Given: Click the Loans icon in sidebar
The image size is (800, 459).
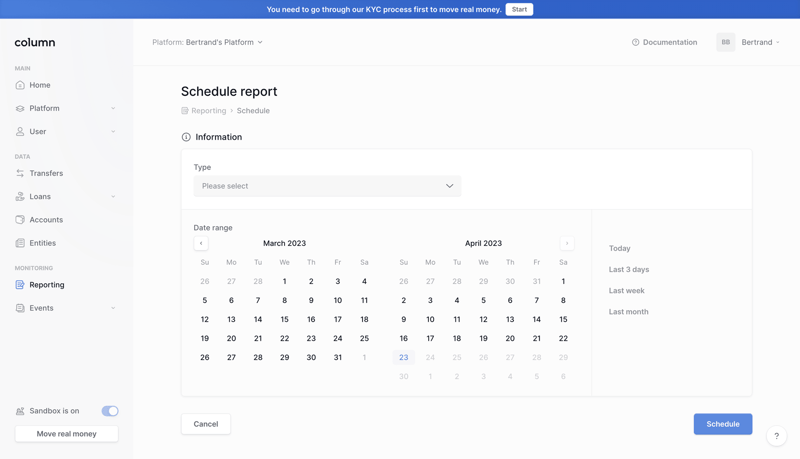Looking at the screenshot, I should 20,196.
